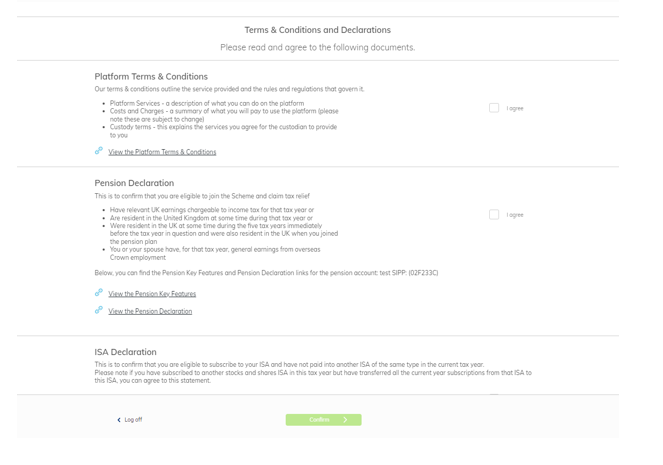663x465 pixels.
Task: Open View the Platform Terms & Conditions link
Action: click(162, 152)
